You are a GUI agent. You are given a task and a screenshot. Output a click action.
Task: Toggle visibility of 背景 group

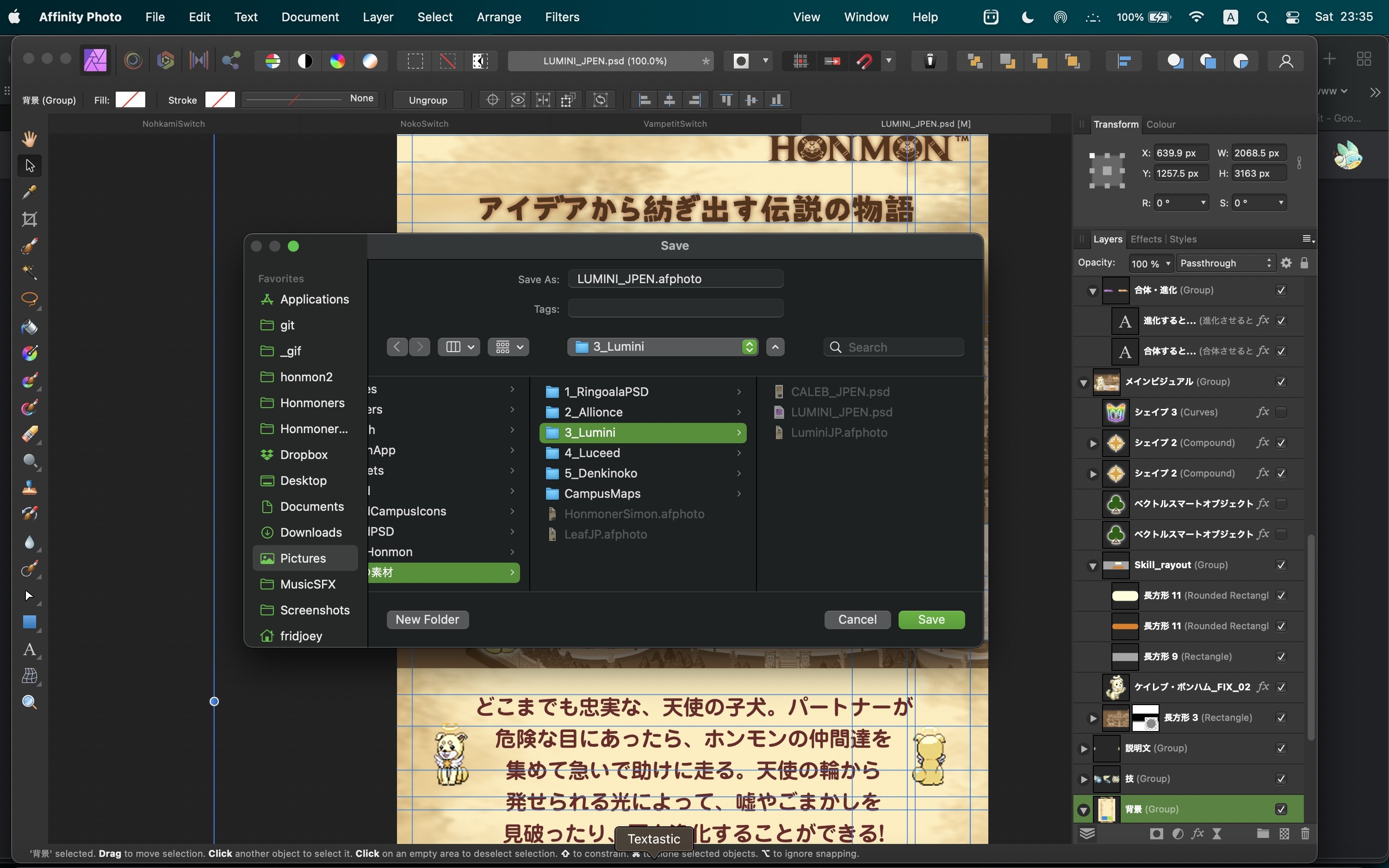tap(1281, 809)
